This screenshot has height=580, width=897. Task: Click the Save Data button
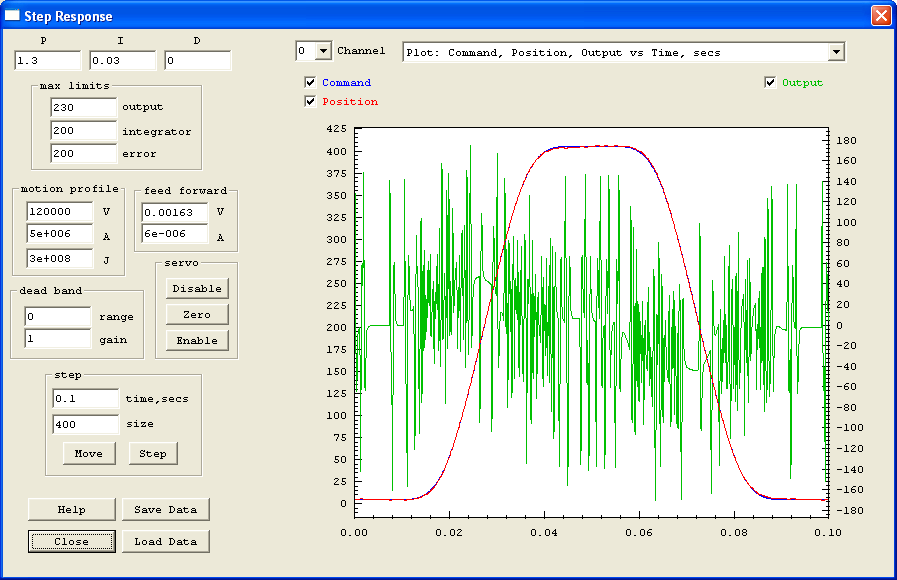166,509
